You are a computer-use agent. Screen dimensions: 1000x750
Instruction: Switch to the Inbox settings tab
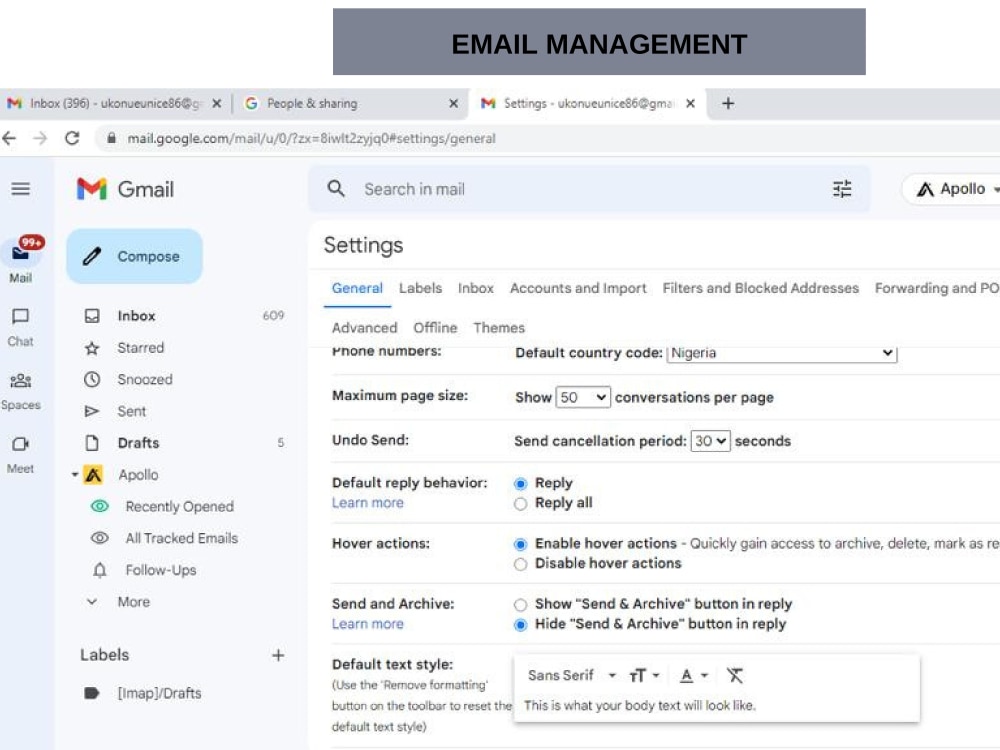(476, 288)
